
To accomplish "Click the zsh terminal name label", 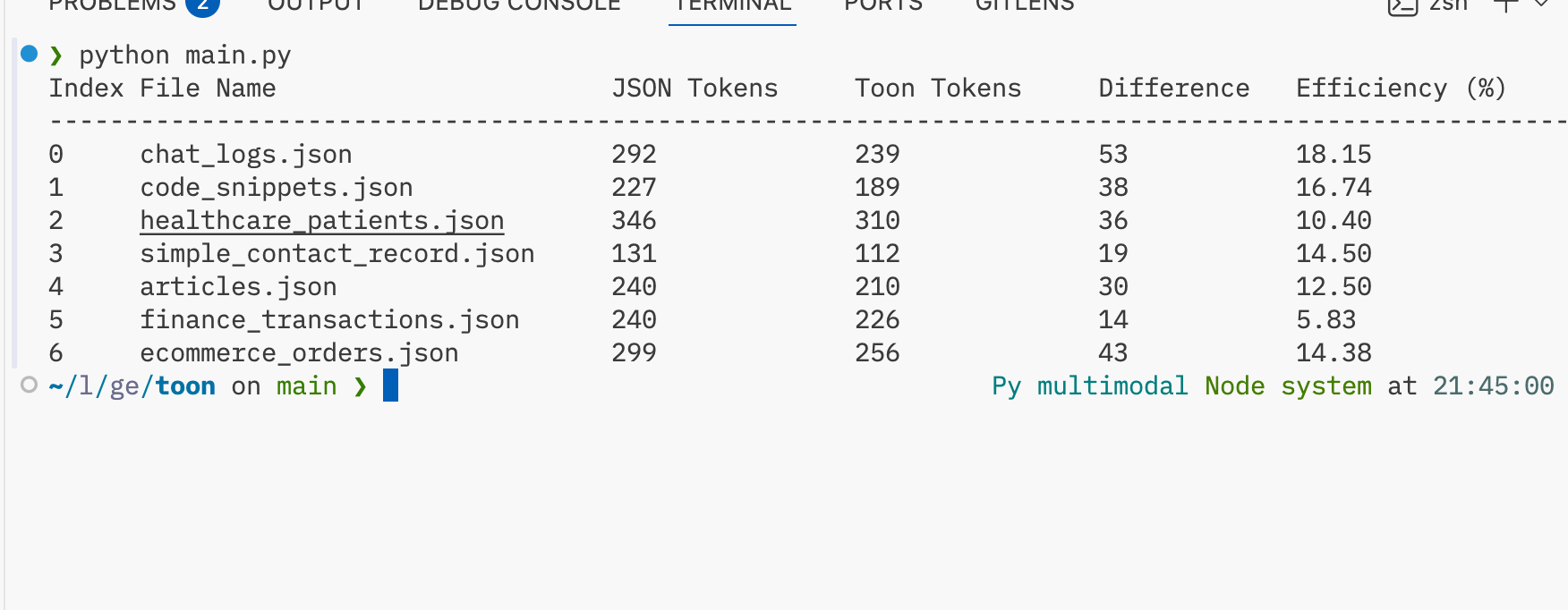I will (1449, 4).
